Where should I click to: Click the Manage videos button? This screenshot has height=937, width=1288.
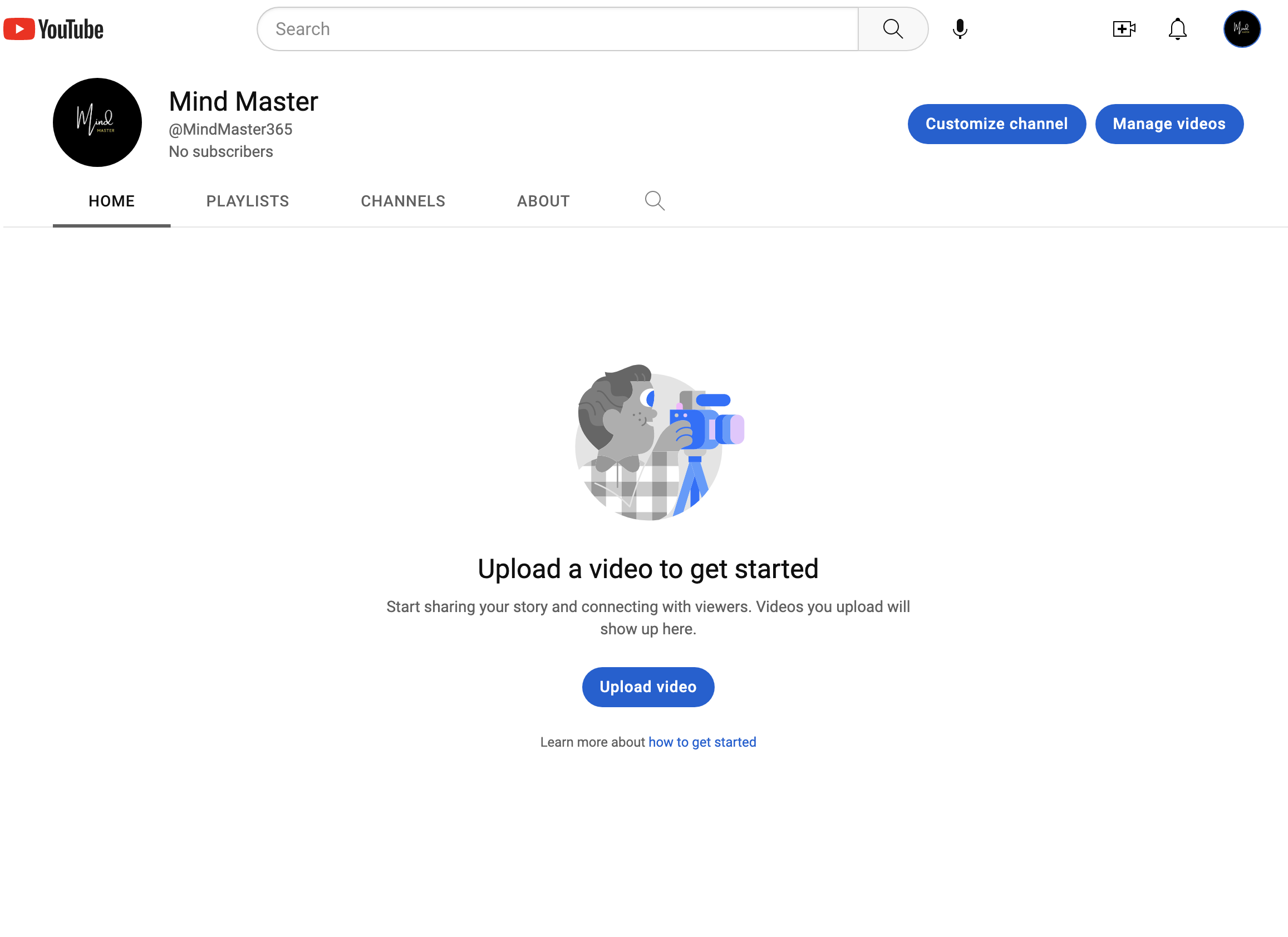pyautogui.click(x=1169, y=124)
